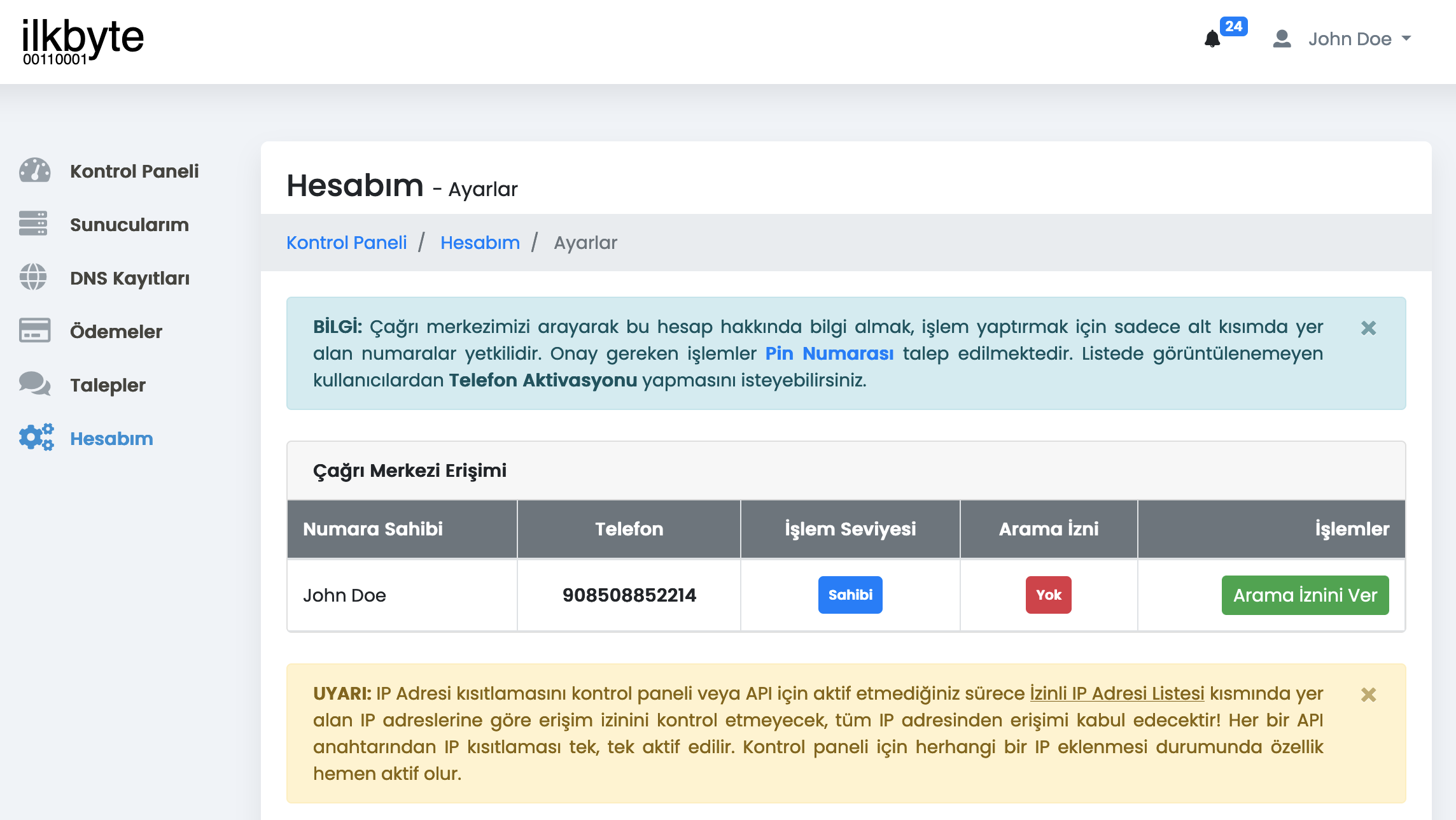Image resolution: width=1456 pixels, height=820 pixels.
Task: Click the Ödemeler credit card icon
Action: pyautogui.click(x=35, y=330)
